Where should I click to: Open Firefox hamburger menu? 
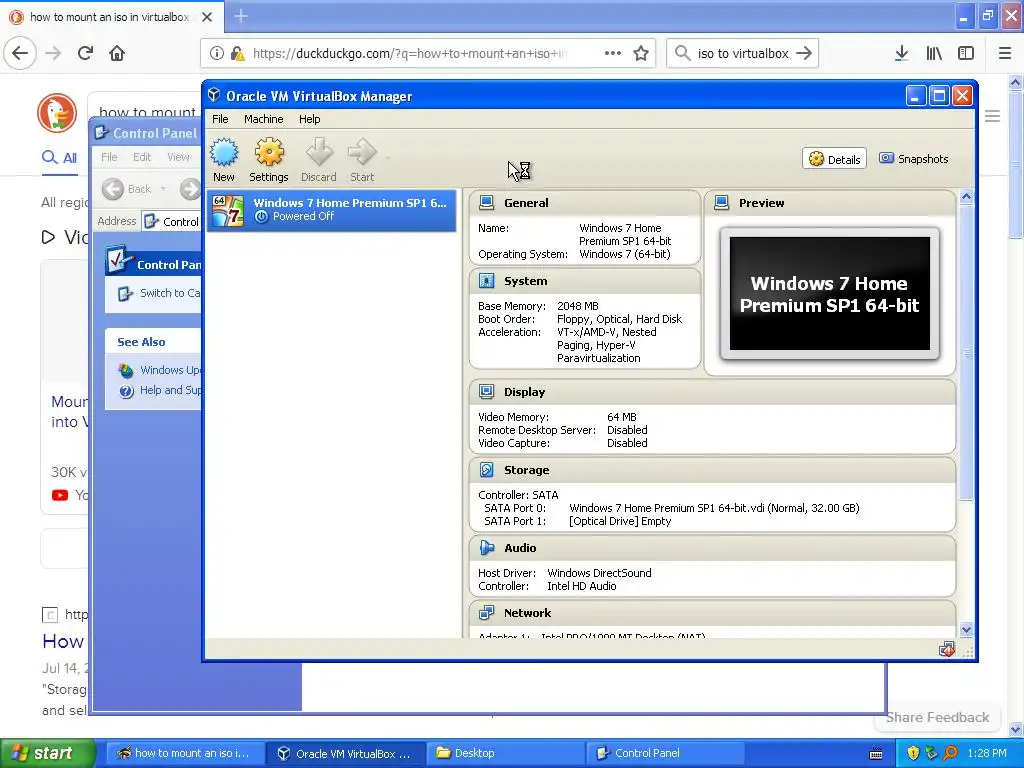(1005, 53)
